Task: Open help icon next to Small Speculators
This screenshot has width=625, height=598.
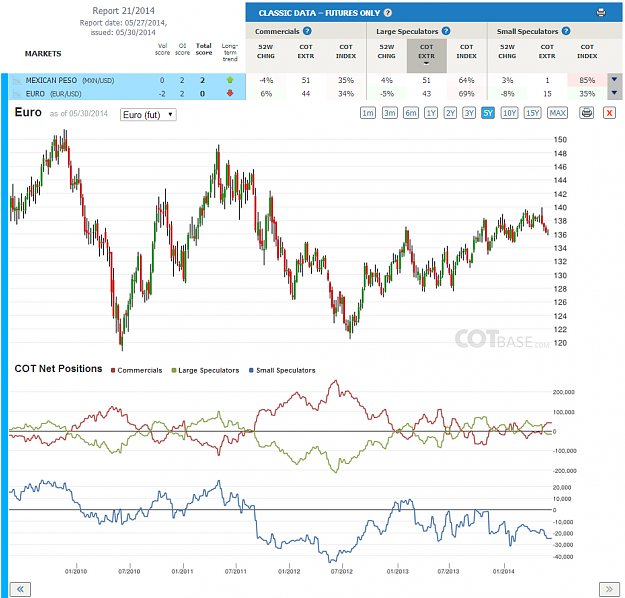Action: tap(566, 31)
